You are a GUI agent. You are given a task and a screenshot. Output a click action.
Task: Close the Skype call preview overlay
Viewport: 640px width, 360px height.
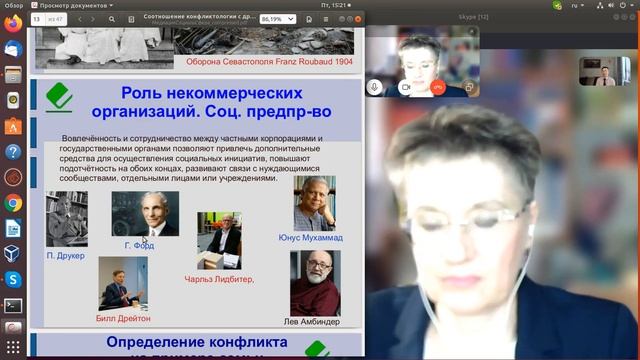pyautogui.click(x=472, y=31)
